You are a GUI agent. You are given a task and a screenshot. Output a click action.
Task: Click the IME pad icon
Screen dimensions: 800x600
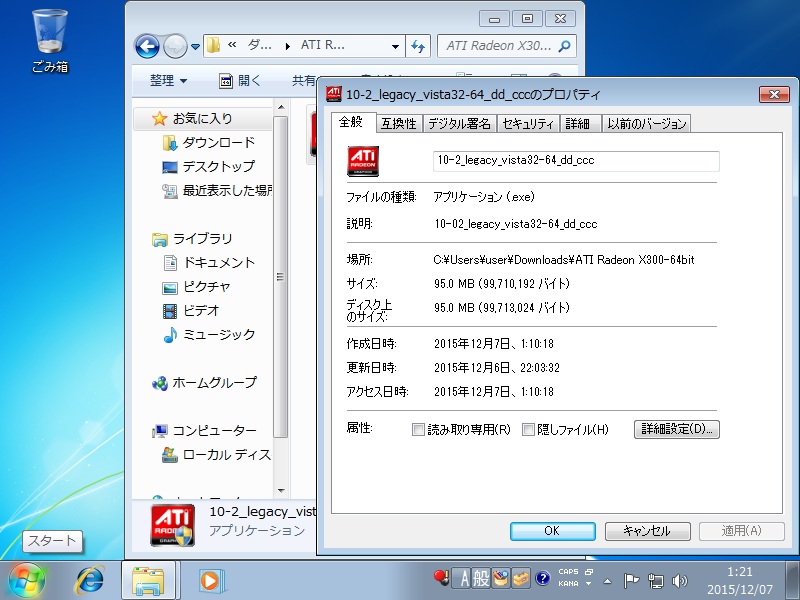pyautogui.click(x=501, y=579)
